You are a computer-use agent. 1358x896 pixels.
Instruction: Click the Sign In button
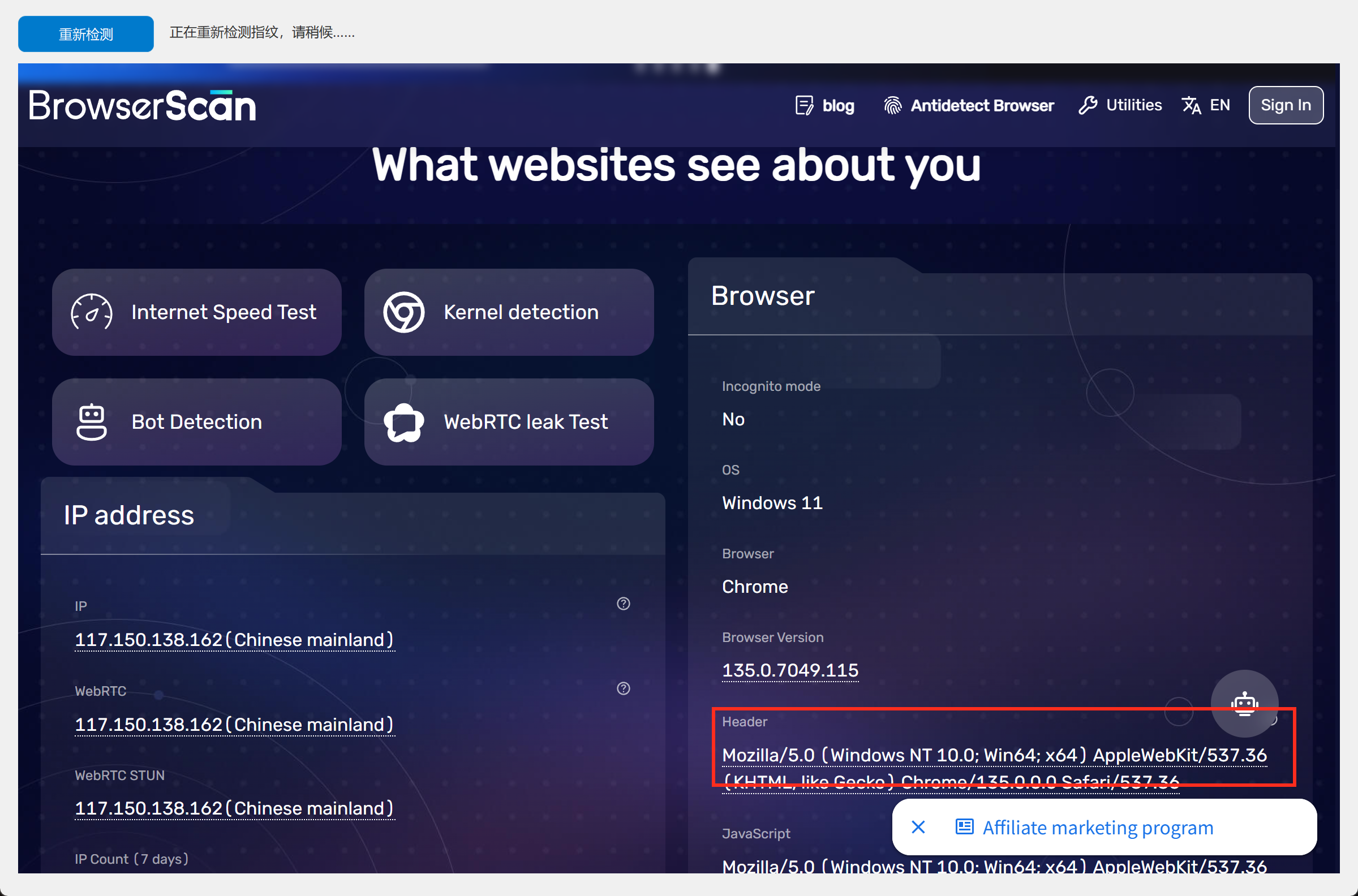[1286, 105]
